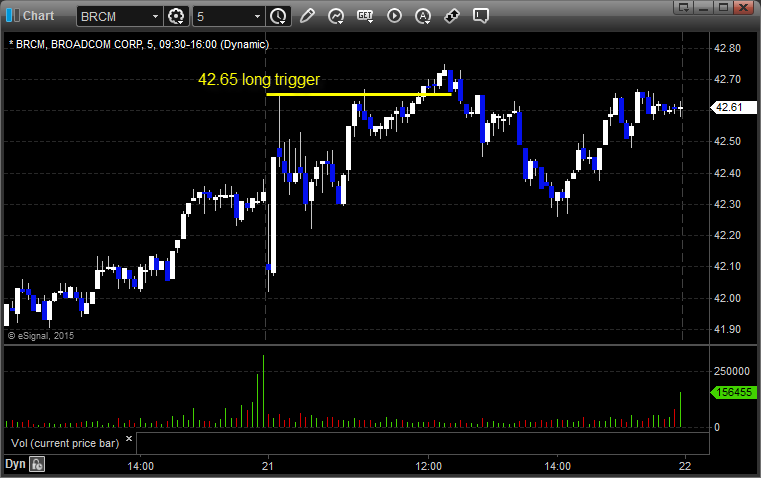
Task: Close the chart window with red X
Action: point(743,8)
